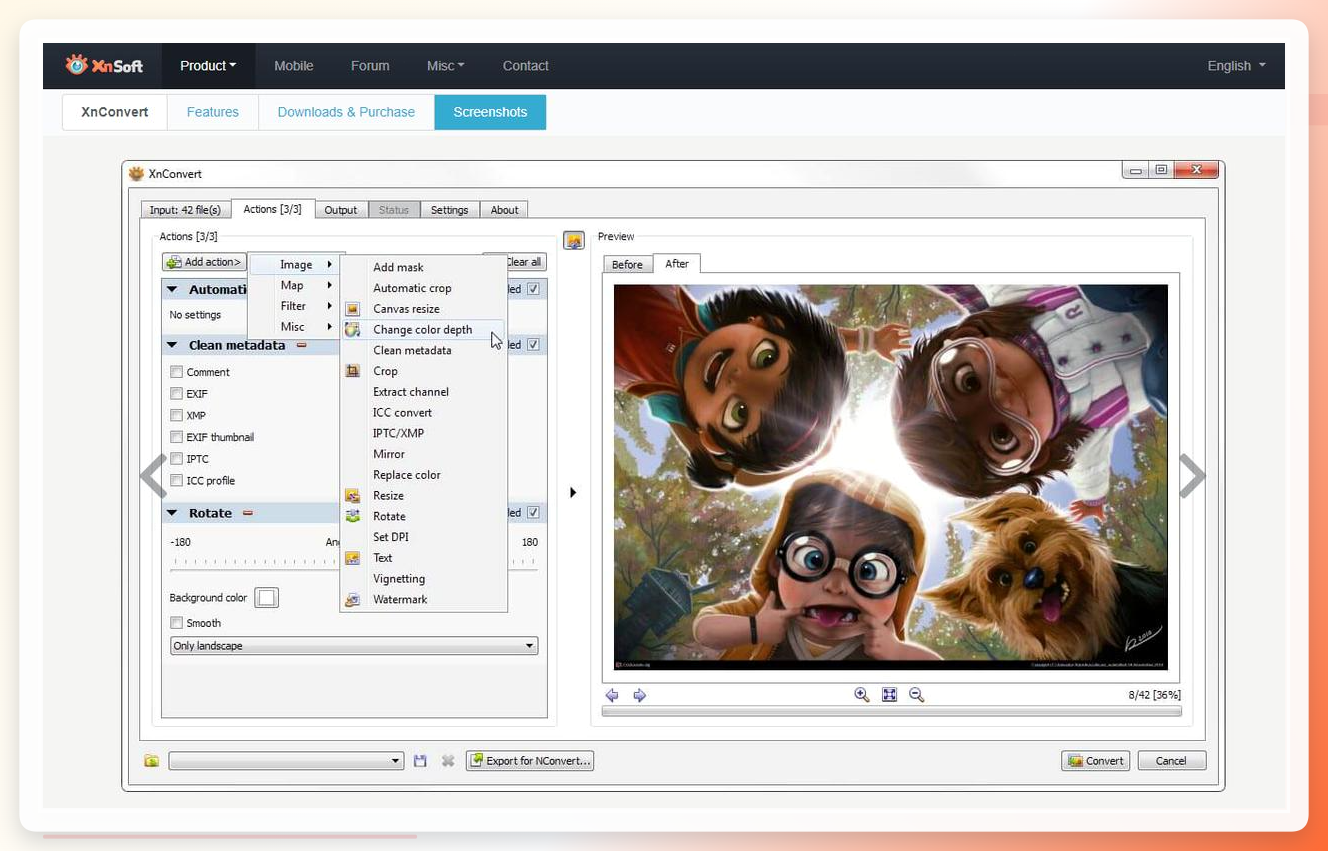
Task: Show next website screenshot with right chevron
Action: coord(1193,476)
